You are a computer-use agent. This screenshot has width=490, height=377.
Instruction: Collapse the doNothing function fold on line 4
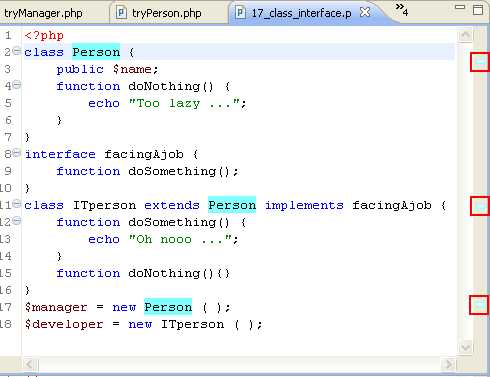pos(16,85)
